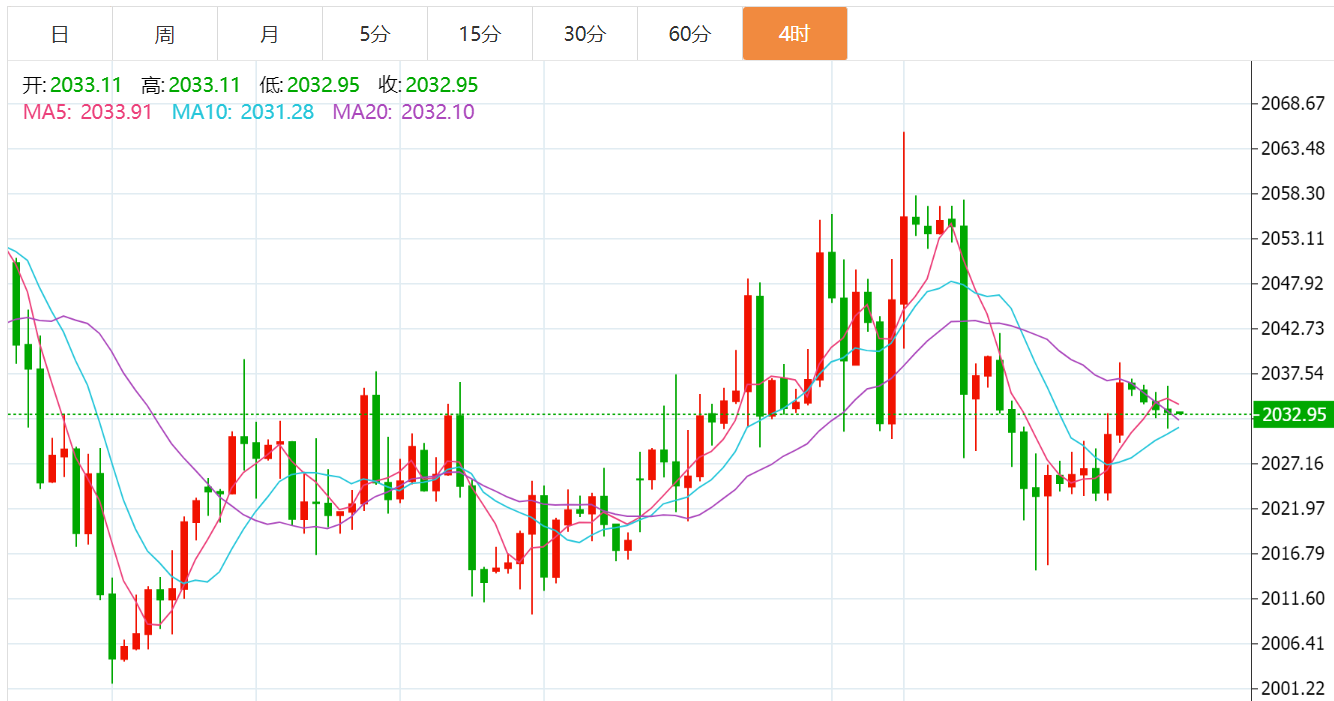Click the MA5: 2033.91 indicator label
Screen dimensions: 1334x701
(x=88, y=112)
